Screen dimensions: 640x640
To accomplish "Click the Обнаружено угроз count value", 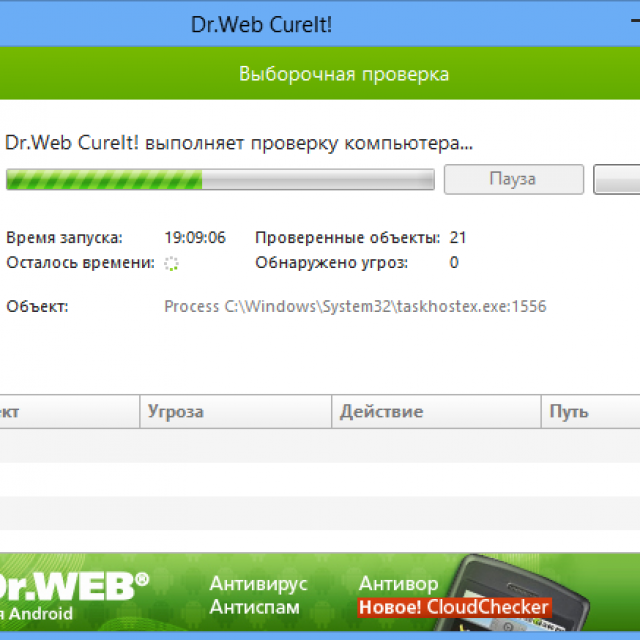I will pos(454,263).
